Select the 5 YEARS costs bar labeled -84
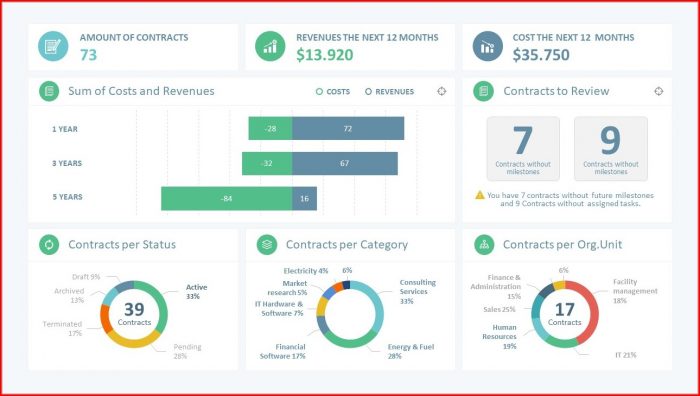This screenshot has width=700, height=396. pyautogui.click(x=226, y=199)
